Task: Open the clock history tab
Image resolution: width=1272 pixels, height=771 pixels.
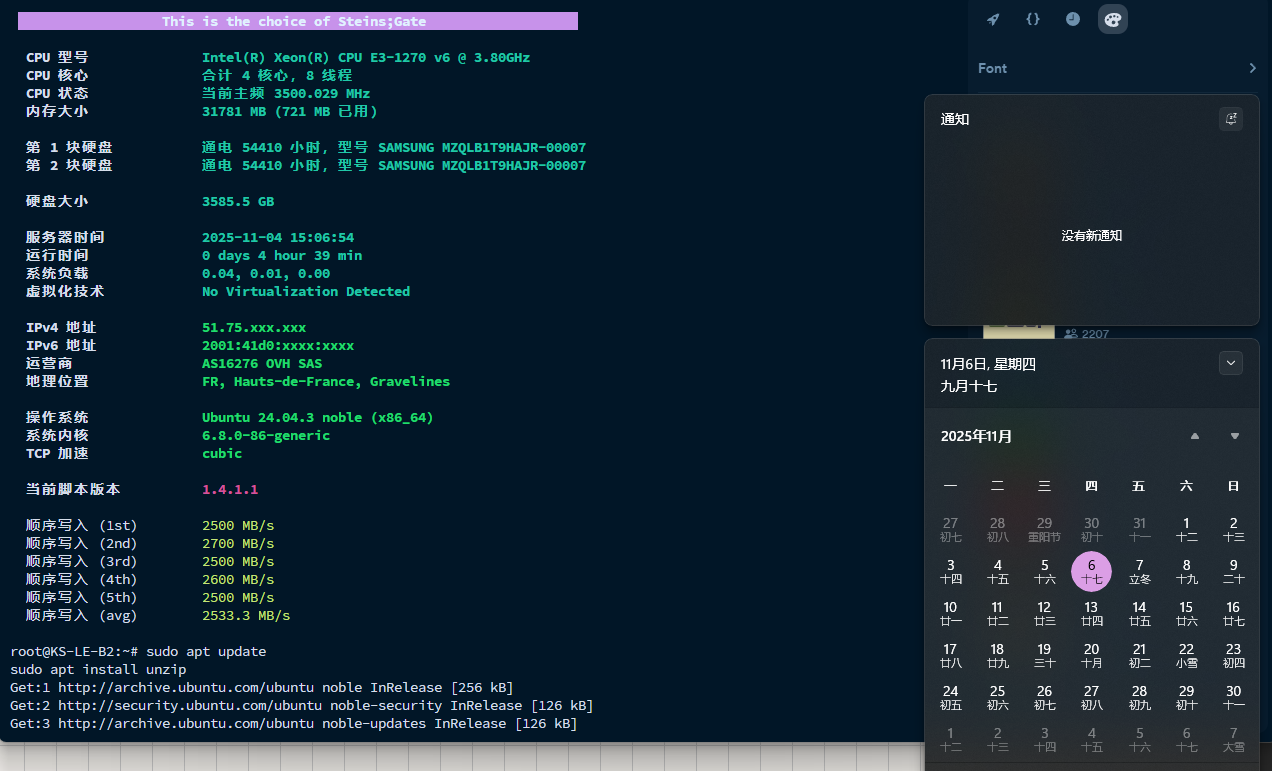Action: 1073,19
